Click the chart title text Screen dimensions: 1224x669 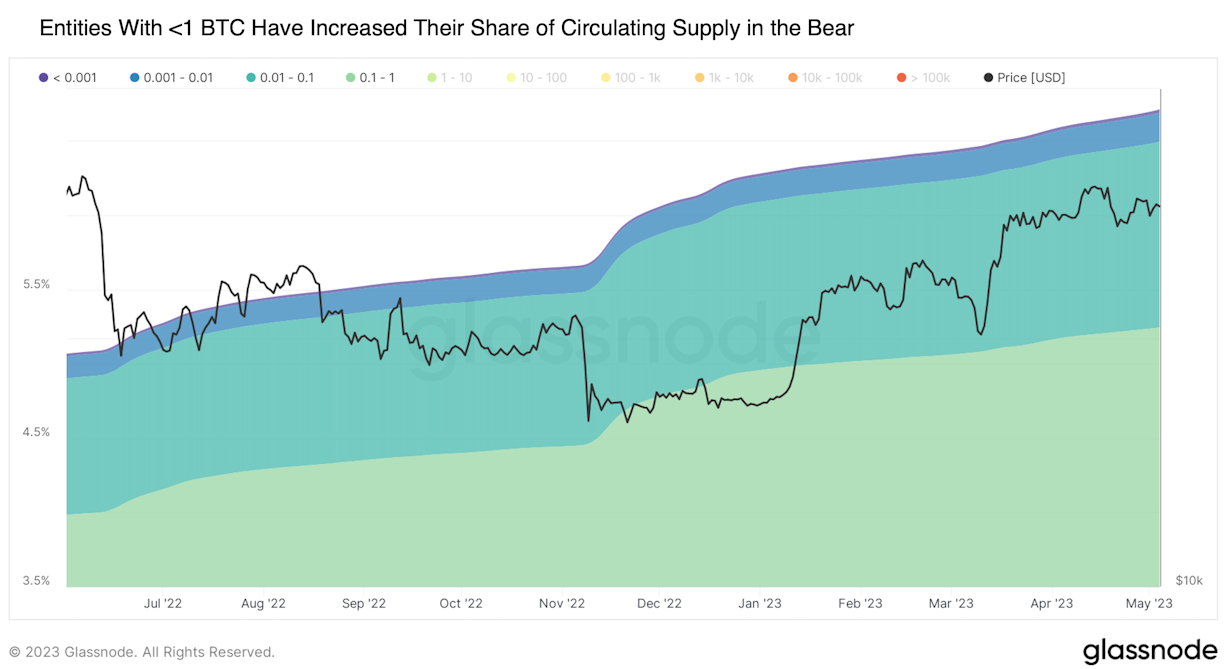447,29
